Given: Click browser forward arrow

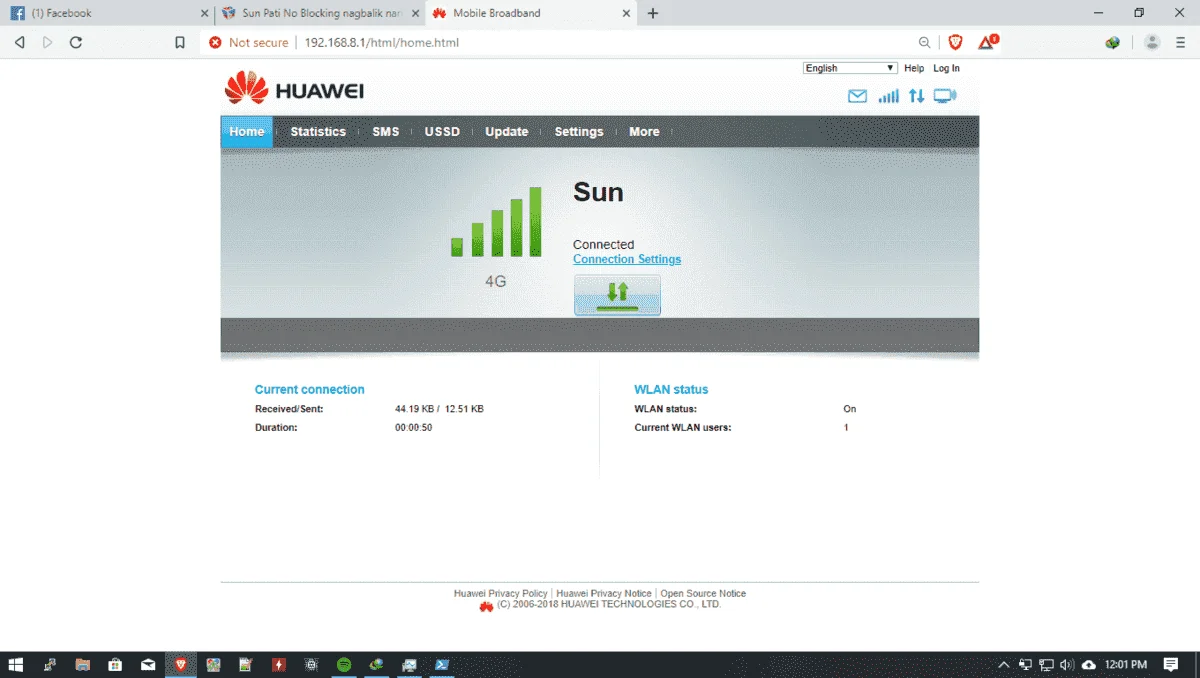Looking at the screenshot, I should [x=47, y=42].
